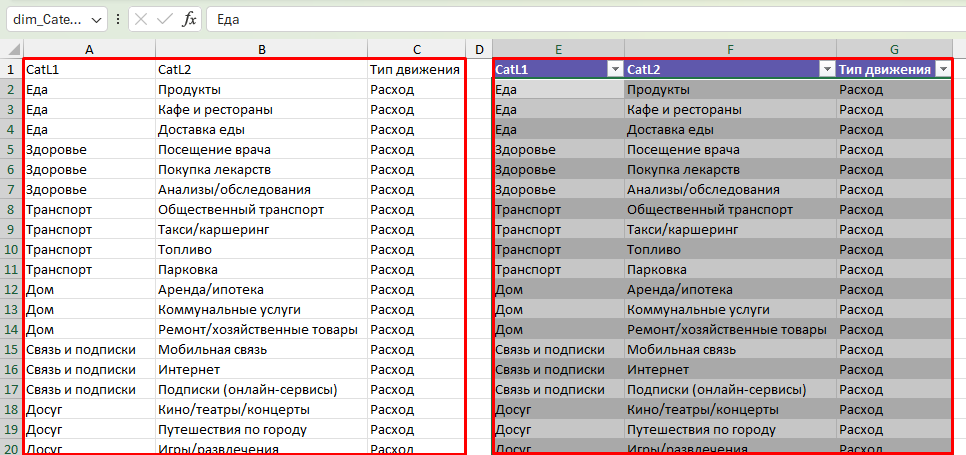Select row 5 header
The height and width of the screenshot is (455, 966).
click(11, 150)
